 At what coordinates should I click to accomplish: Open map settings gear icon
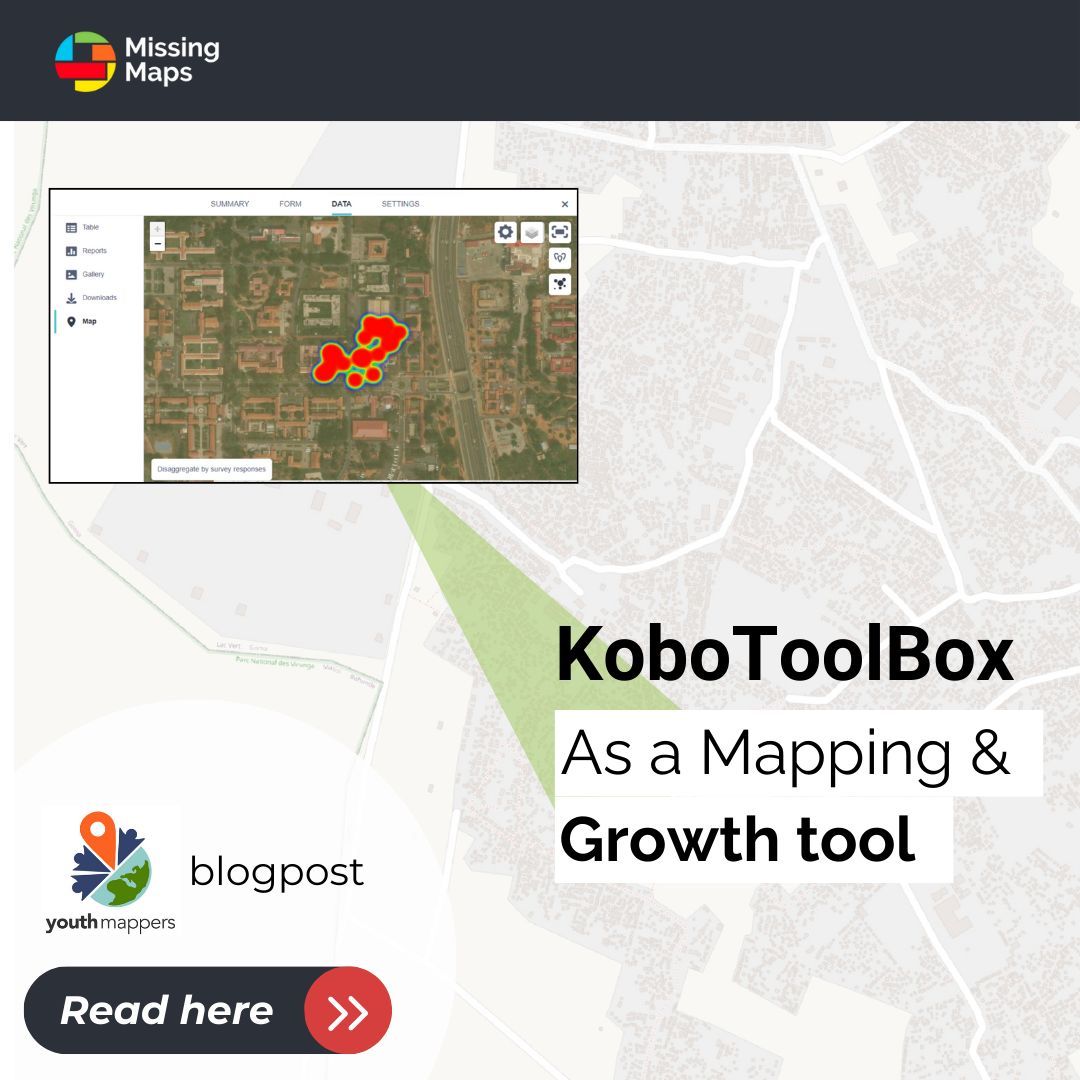click(x=506, y=232)
